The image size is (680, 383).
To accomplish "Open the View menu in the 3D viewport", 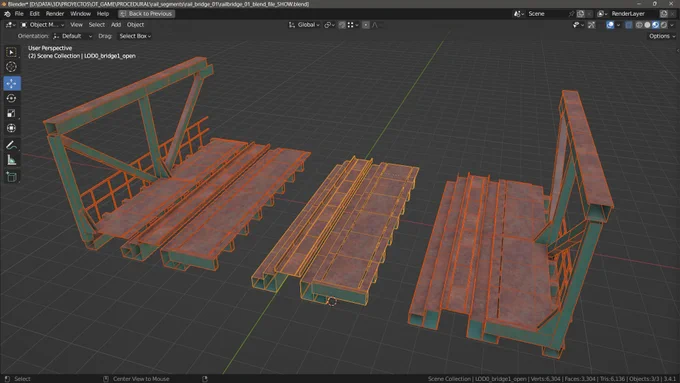I will tap(76, 25).
